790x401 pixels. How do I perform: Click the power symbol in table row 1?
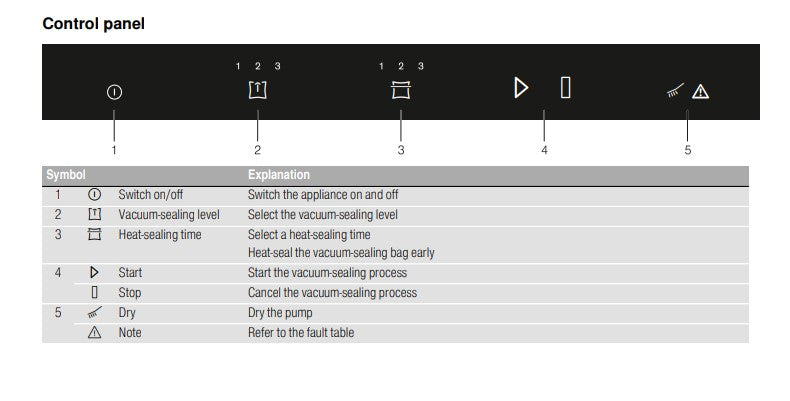click(95, 195)
